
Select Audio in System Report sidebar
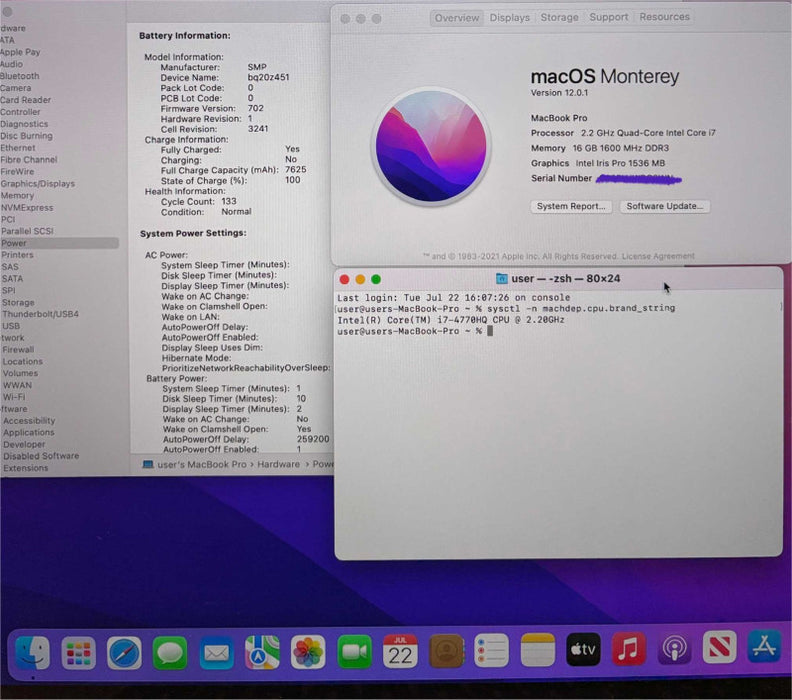[x=12, y=64]
